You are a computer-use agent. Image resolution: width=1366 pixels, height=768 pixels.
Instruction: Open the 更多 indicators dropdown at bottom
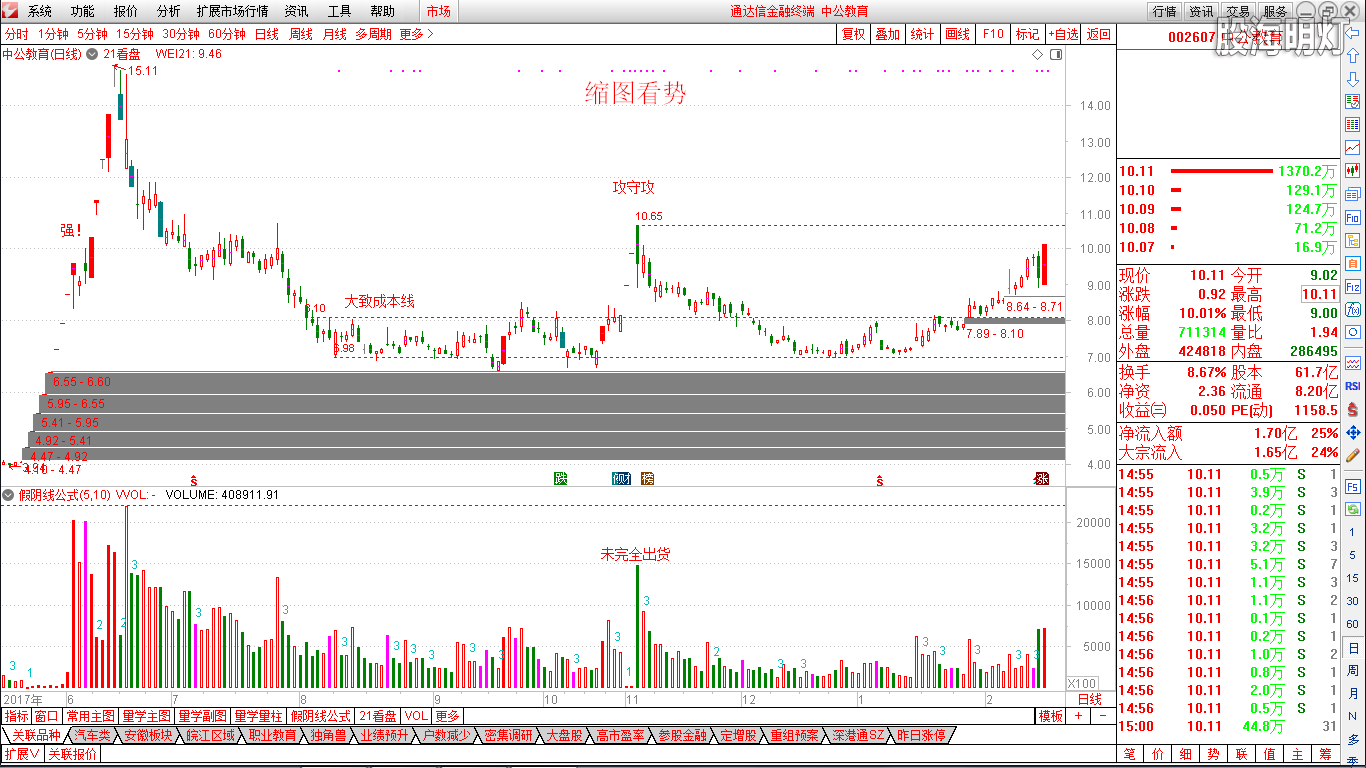[x=447, y=716]
